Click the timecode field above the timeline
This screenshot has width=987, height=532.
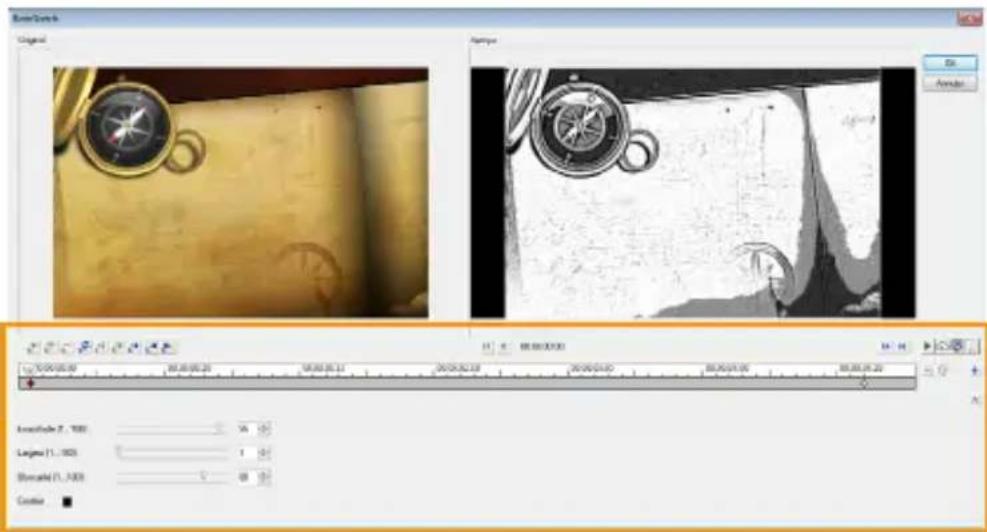pyautogui.click(x=542, y=347)
